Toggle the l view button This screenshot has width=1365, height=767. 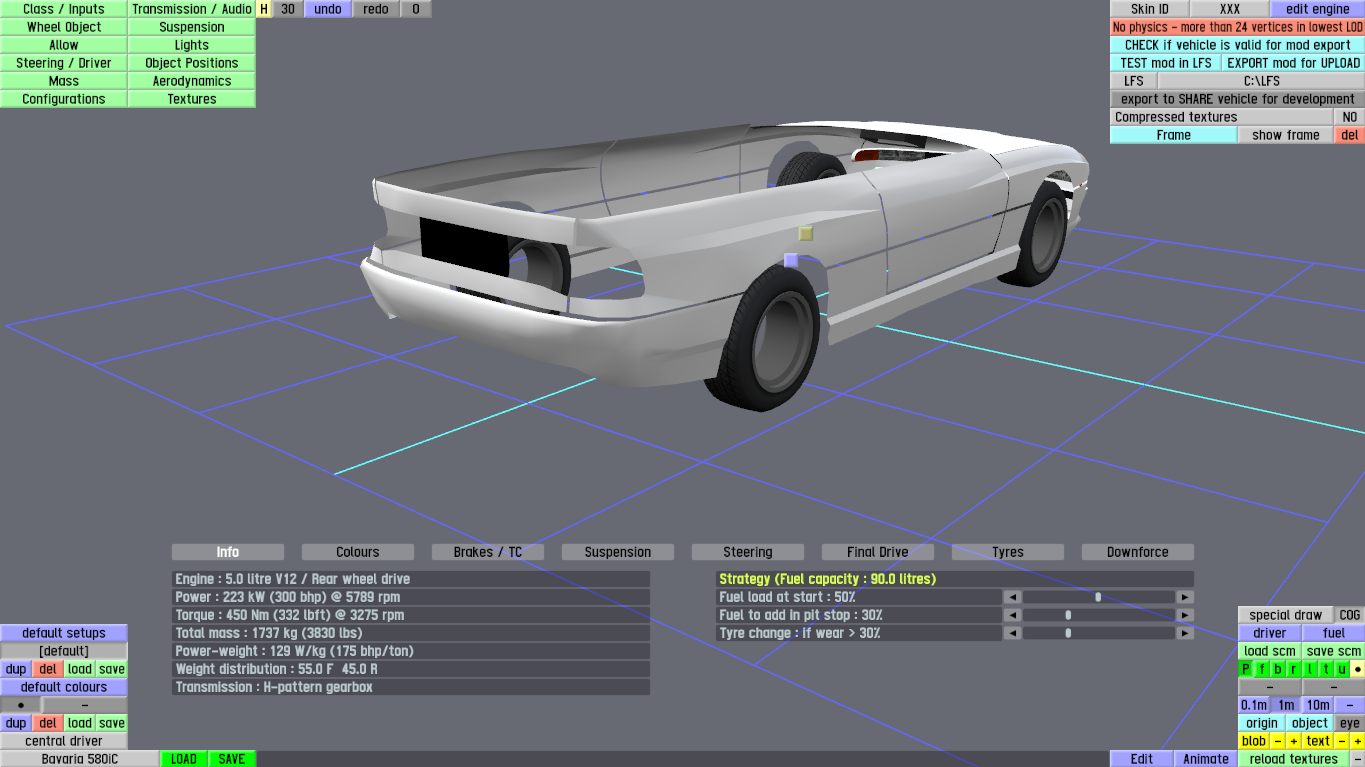[x=1310, y=669]
